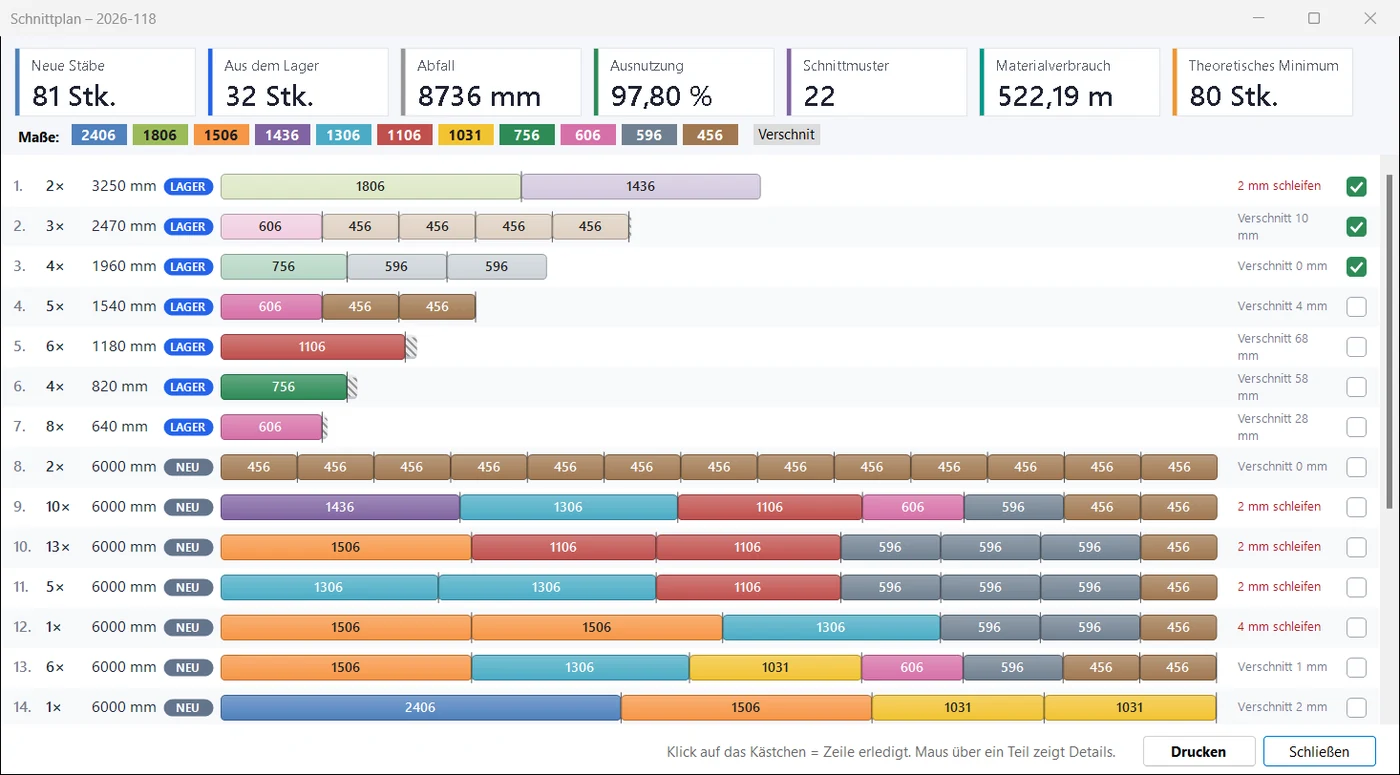Maximize the Schnittplan window

pyautogui.click(x=1314, y=18)
